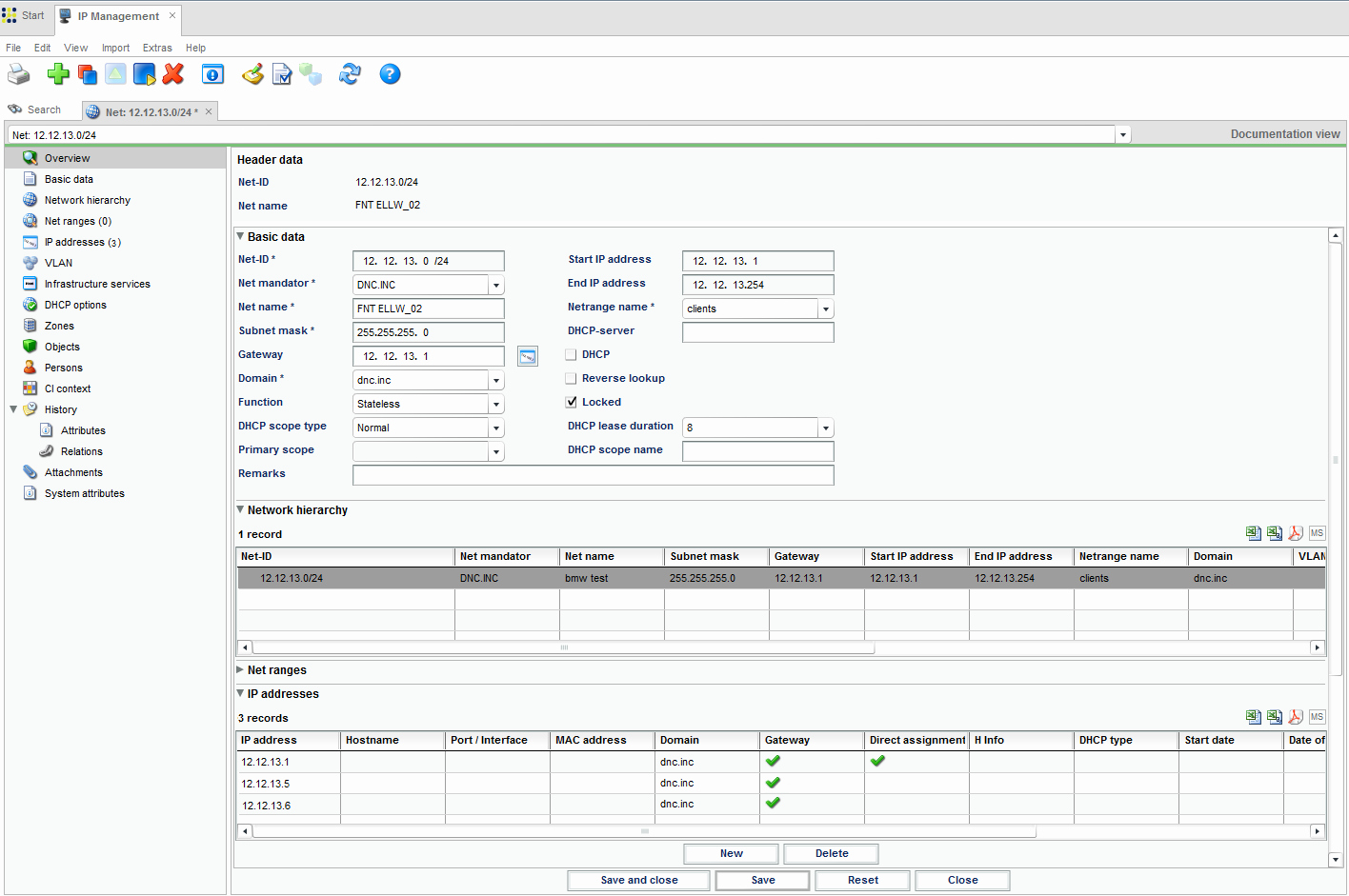Uncheck the Locked checkbox
1349x896 pixels.
point(572,402)
